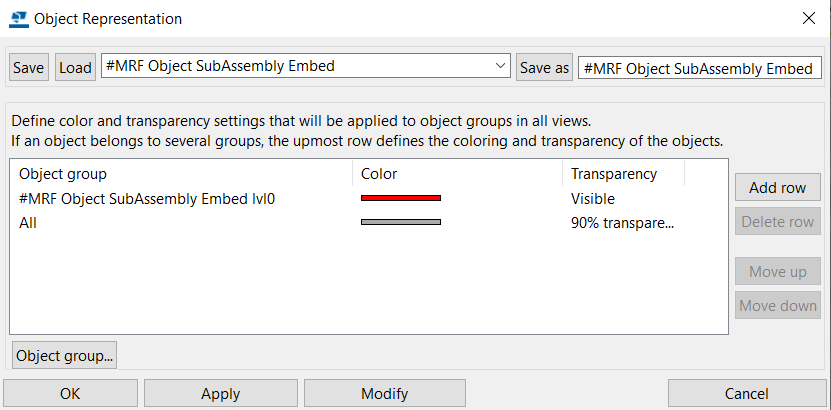Confirm the dialog with OK
This screenshot has width=831, height=410.
(70, 394)
